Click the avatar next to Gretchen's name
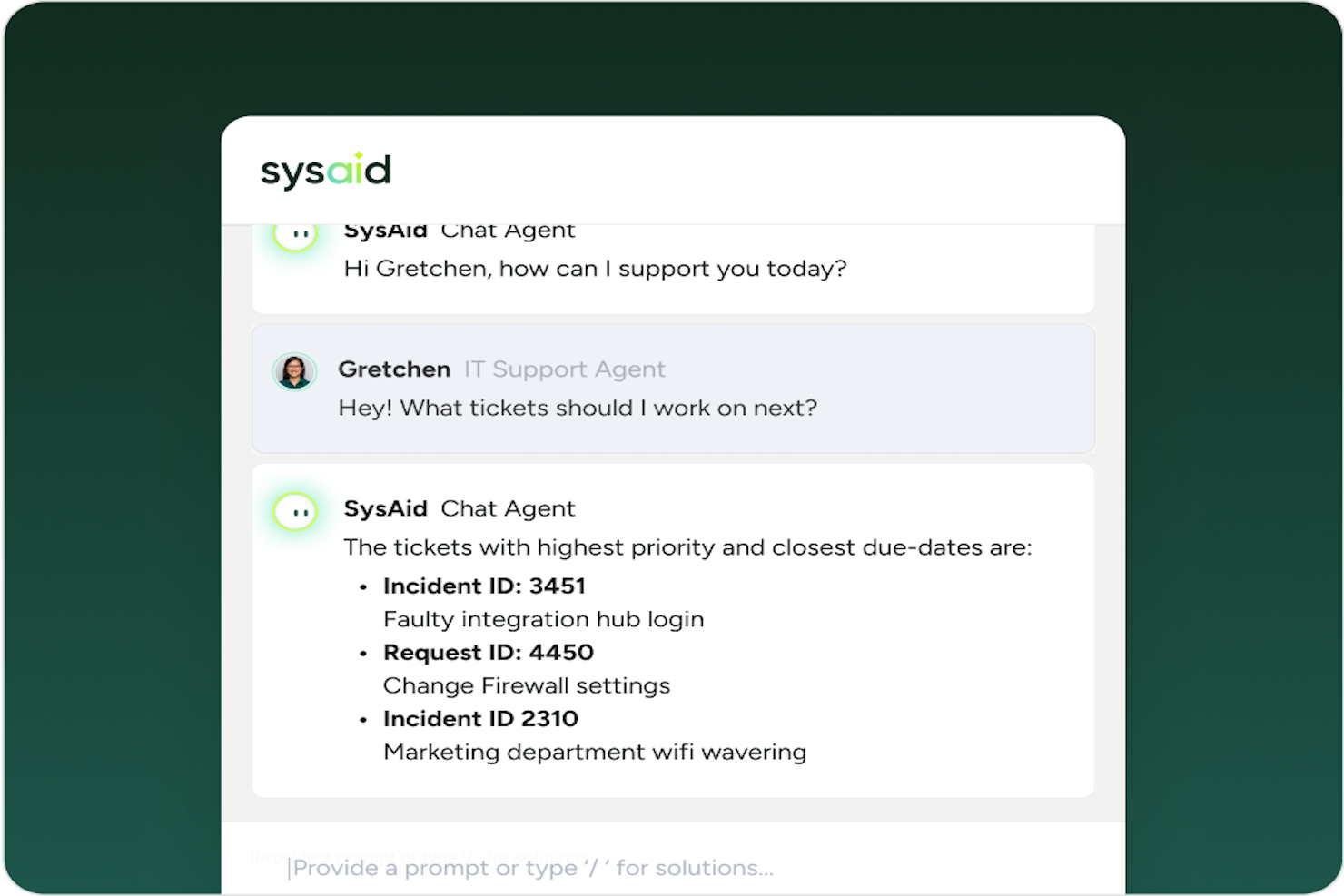This screenshot has width=1344, height=896. click(x=294, y=371)
